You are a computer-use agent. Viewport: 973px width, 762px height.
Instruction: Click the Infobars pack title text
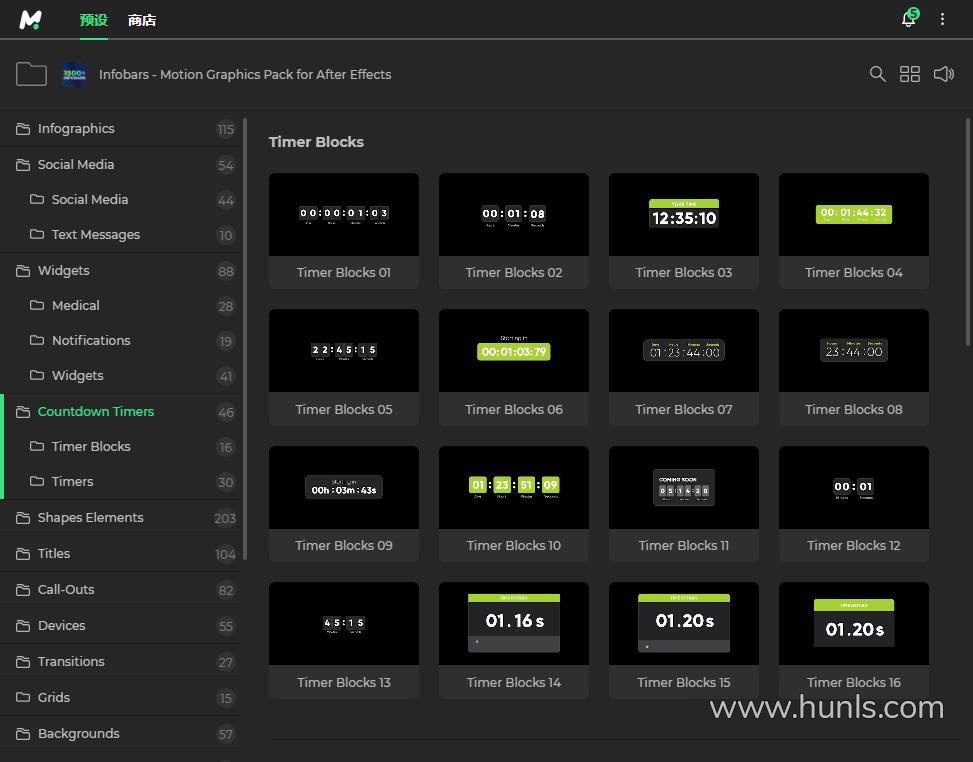coord(245,74)
